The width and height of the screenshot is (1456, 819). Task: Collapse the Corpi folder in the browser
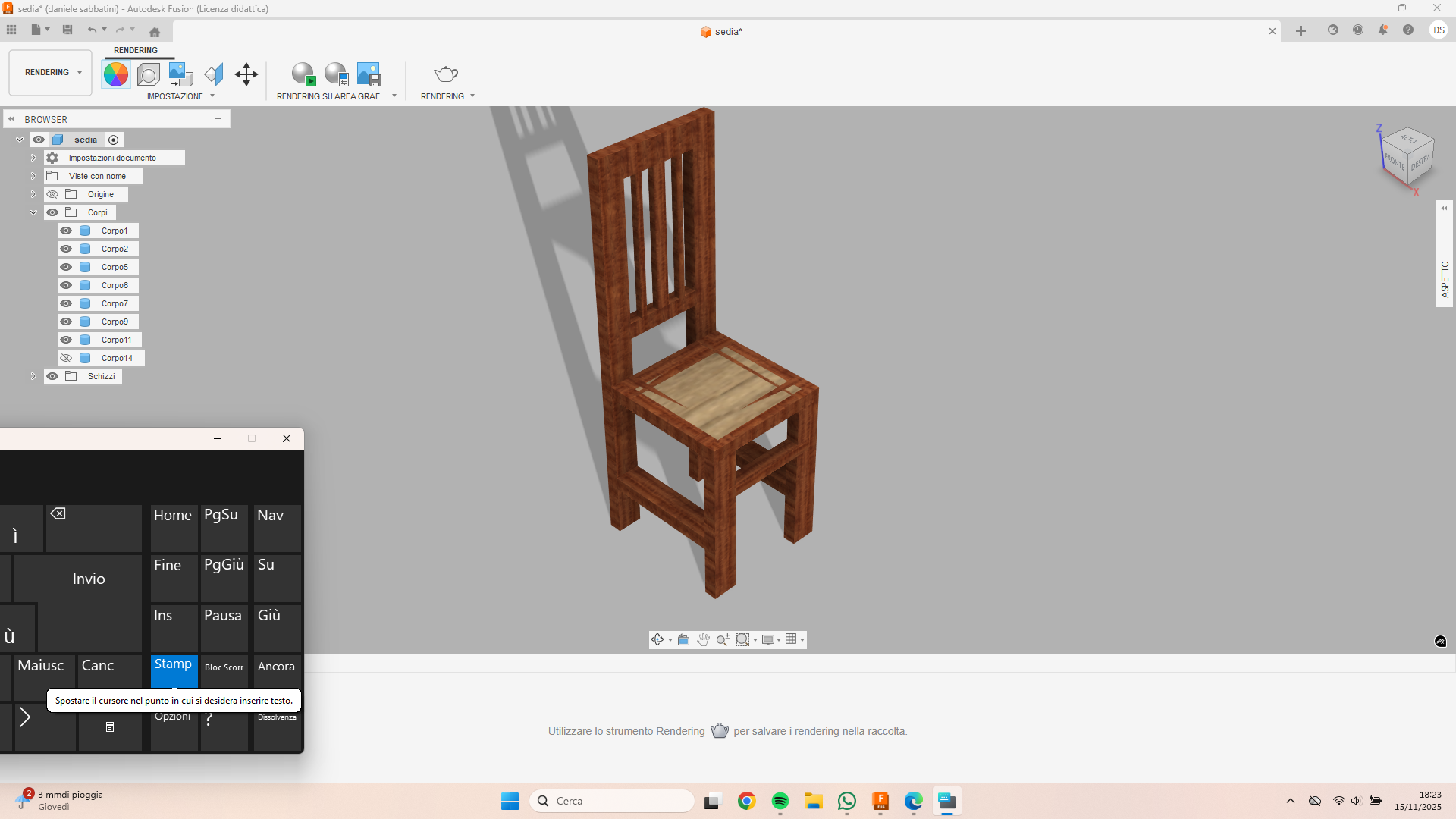[33, 212]
